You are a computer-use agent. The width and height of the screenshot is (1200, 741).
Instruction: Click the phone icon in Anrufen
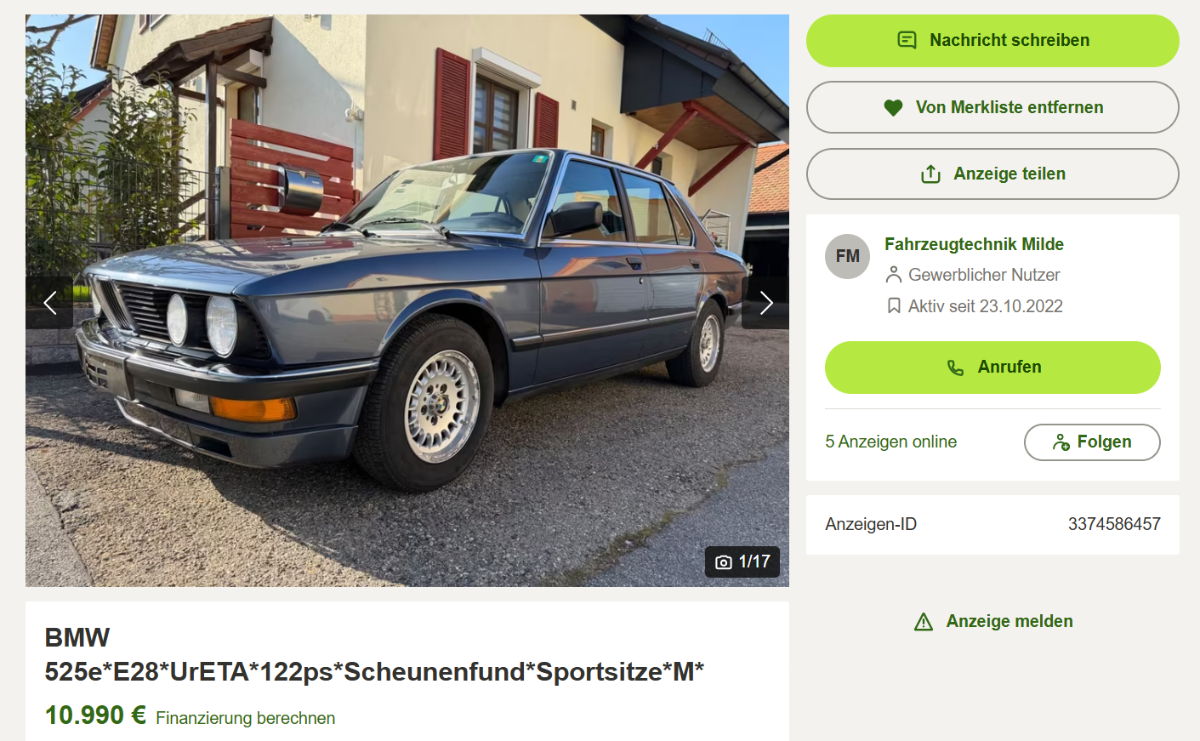click(x=955, y=368)
